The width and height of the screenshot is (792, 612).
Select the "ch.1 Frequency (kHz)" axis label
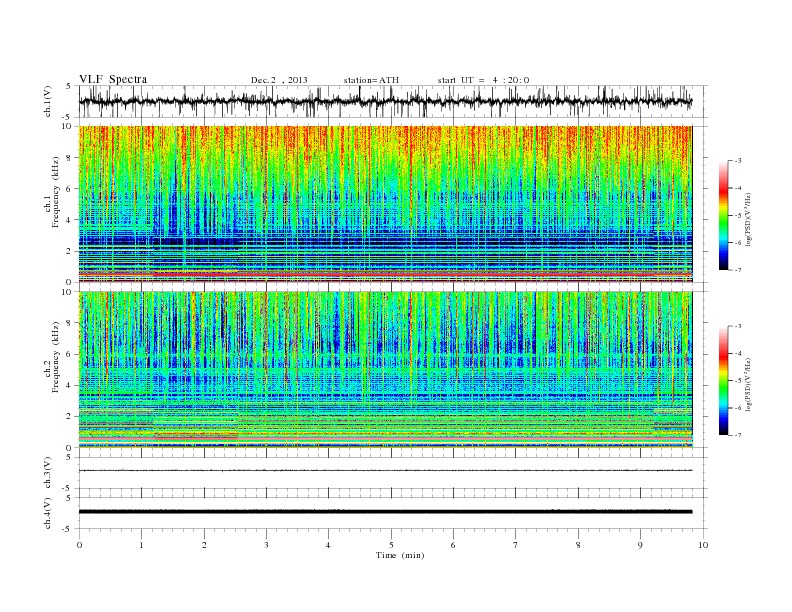pos(52,206)
